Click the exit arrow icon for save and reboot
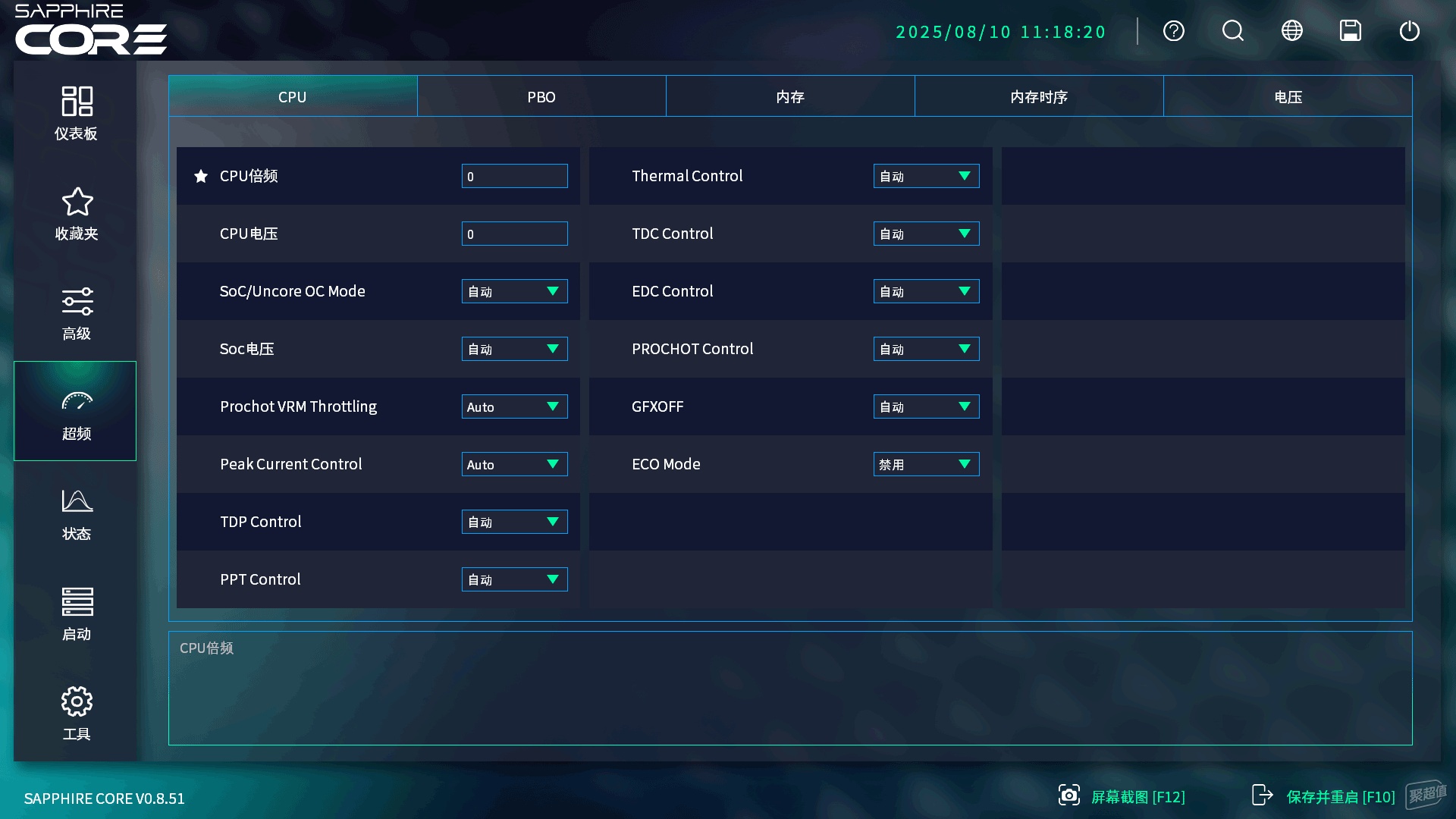The height and width of the screenshot is (819, 1456). pos(1262,795)
